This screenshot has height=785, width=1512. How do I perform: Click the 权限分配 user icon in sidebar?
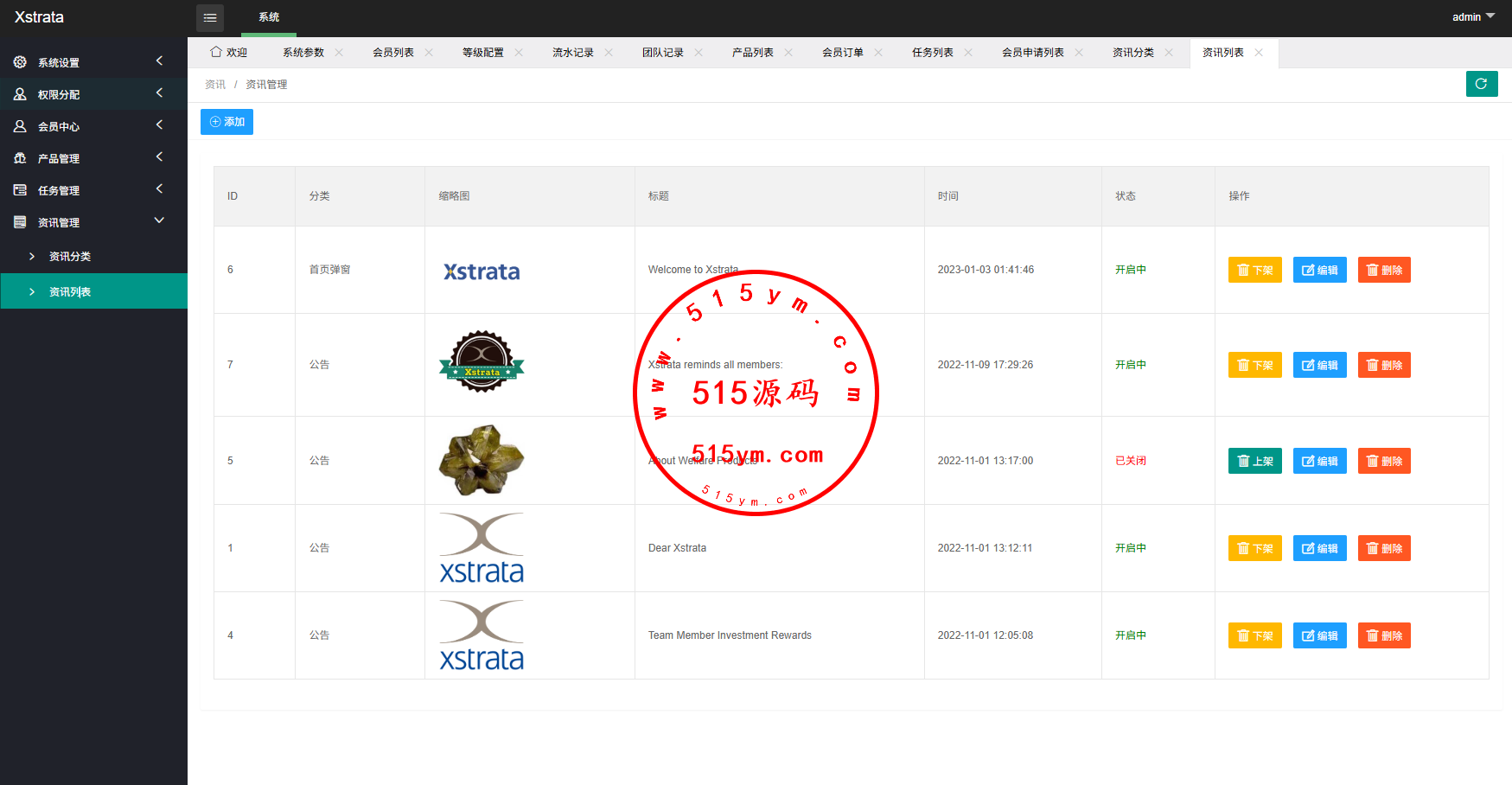(x=20, y=94)
